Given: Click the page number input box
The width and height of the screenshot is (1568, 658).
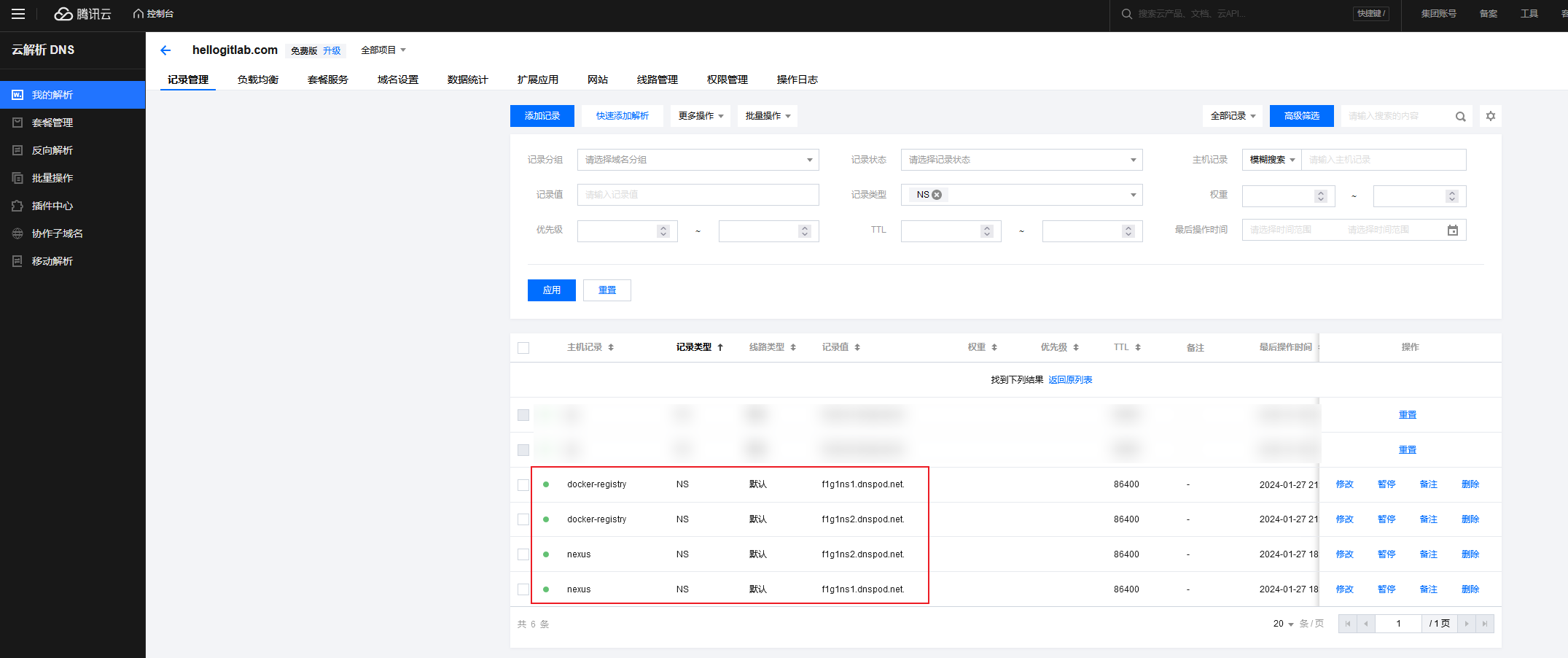Looking at the screenshot, I should 1398,624.
